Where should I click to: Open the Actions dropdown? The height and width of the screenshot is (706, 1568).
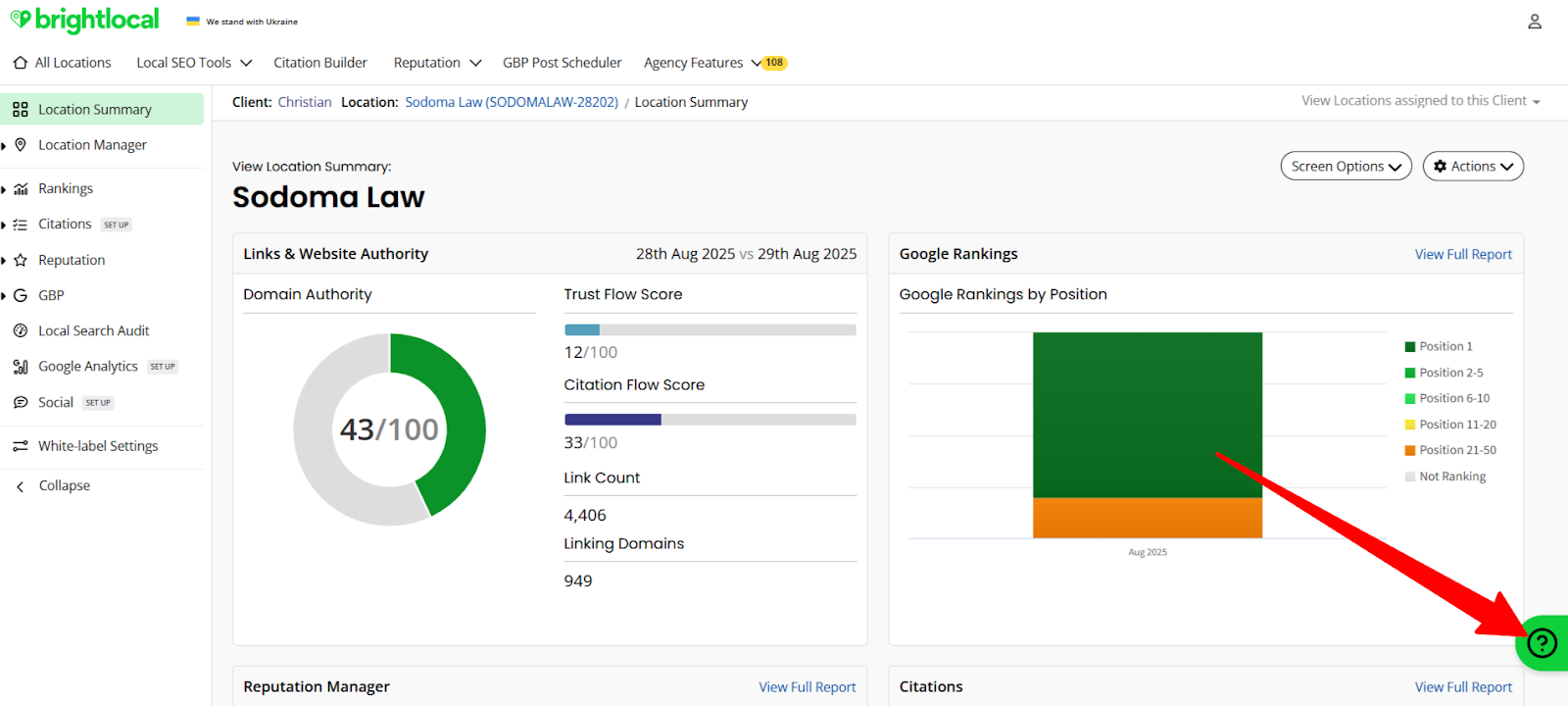point(1472,167)
